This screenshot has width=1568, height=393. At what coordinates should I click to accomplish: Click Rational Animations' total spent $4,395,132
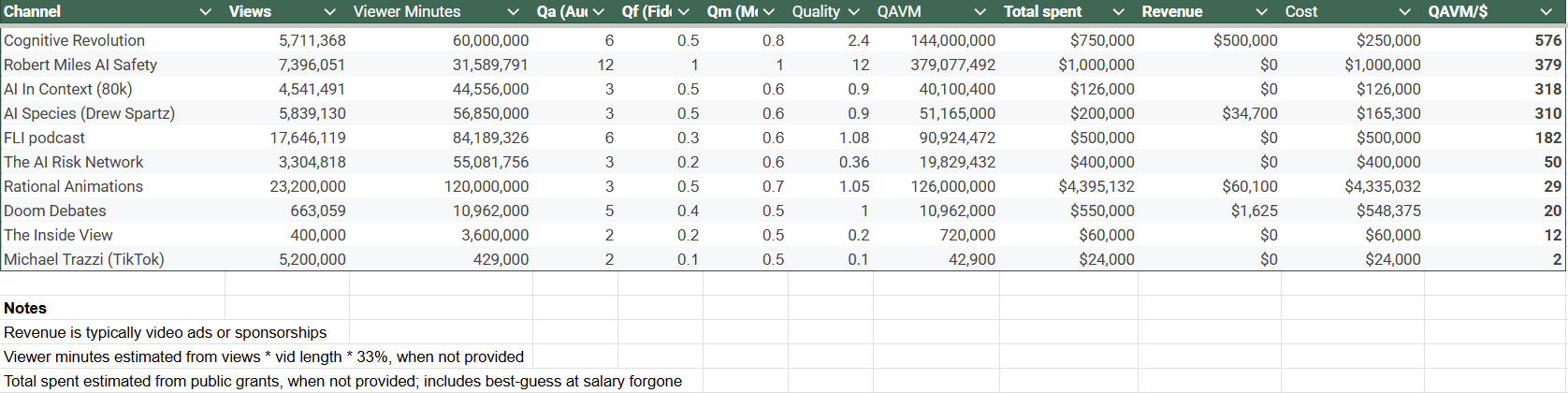click(x=1096, y=186)
